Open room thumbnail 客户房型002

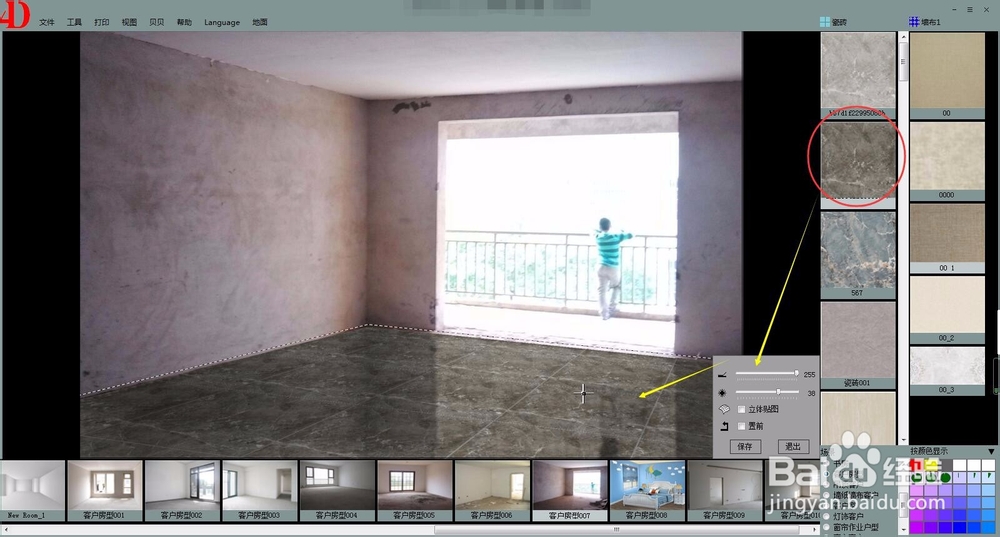pyautogui.click(x=182, y=490)
